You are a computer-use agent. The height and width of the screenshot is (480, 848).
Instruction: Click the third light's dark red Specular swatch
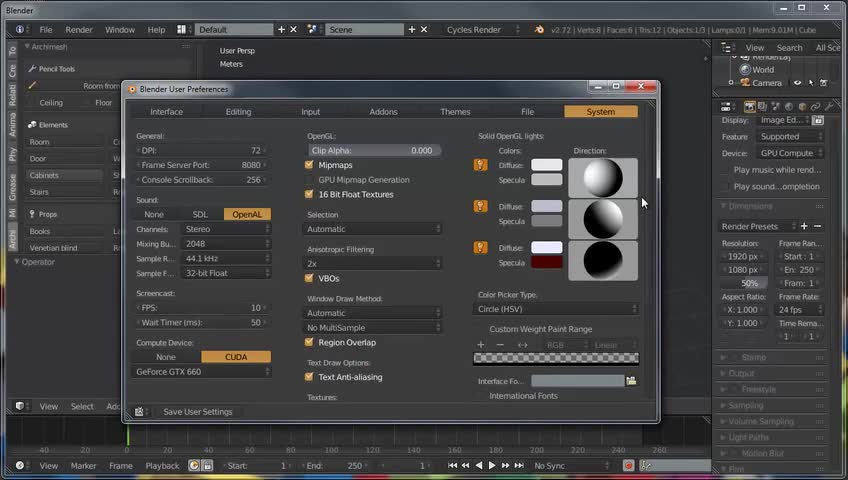(547, 262)
